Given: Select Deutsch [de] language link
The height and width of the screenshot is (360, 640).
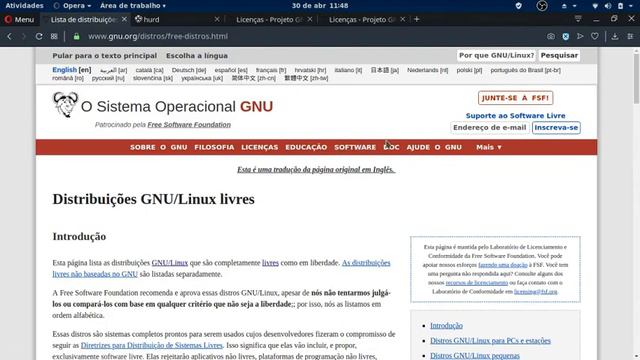Looking at the screenshot, I should [x=189, y=70].
